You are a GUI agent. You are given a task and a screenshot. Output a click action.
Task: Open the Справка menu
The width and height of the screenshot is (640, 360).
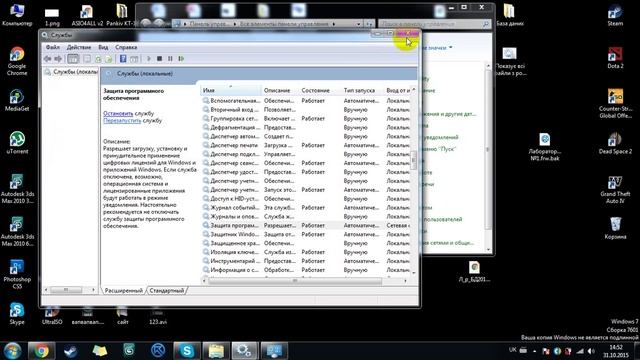point(126,47)
